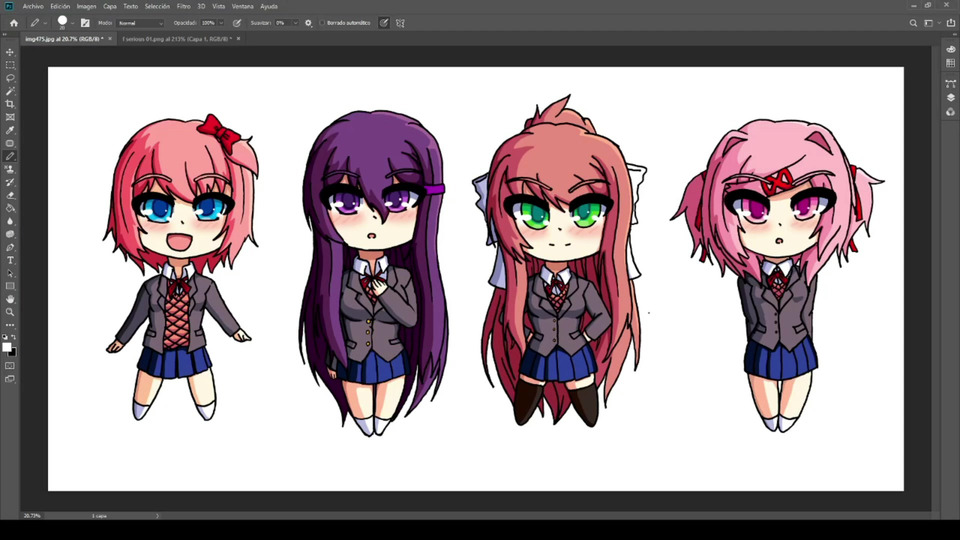Open the Layers panel icon

coord(950,98)
